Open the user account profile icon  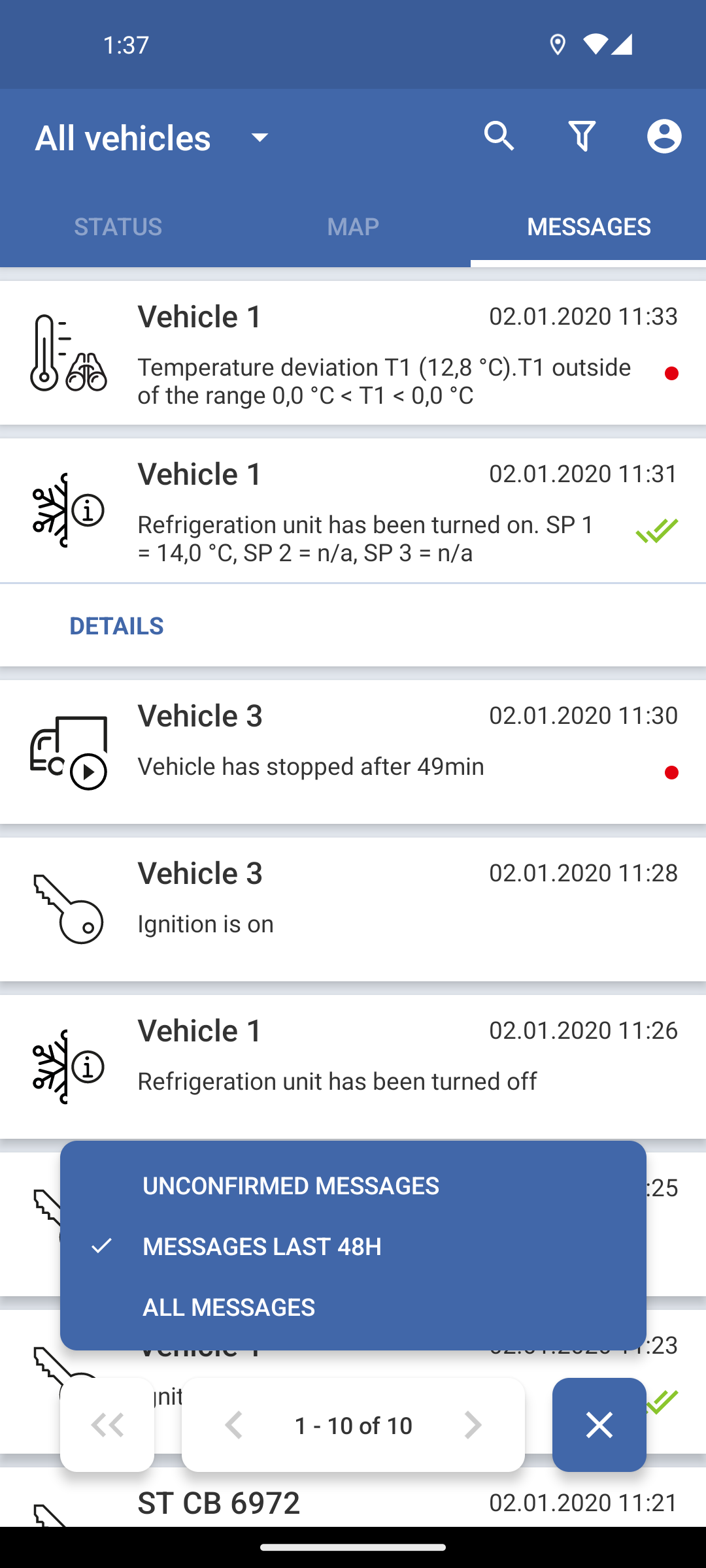(664, 137)
